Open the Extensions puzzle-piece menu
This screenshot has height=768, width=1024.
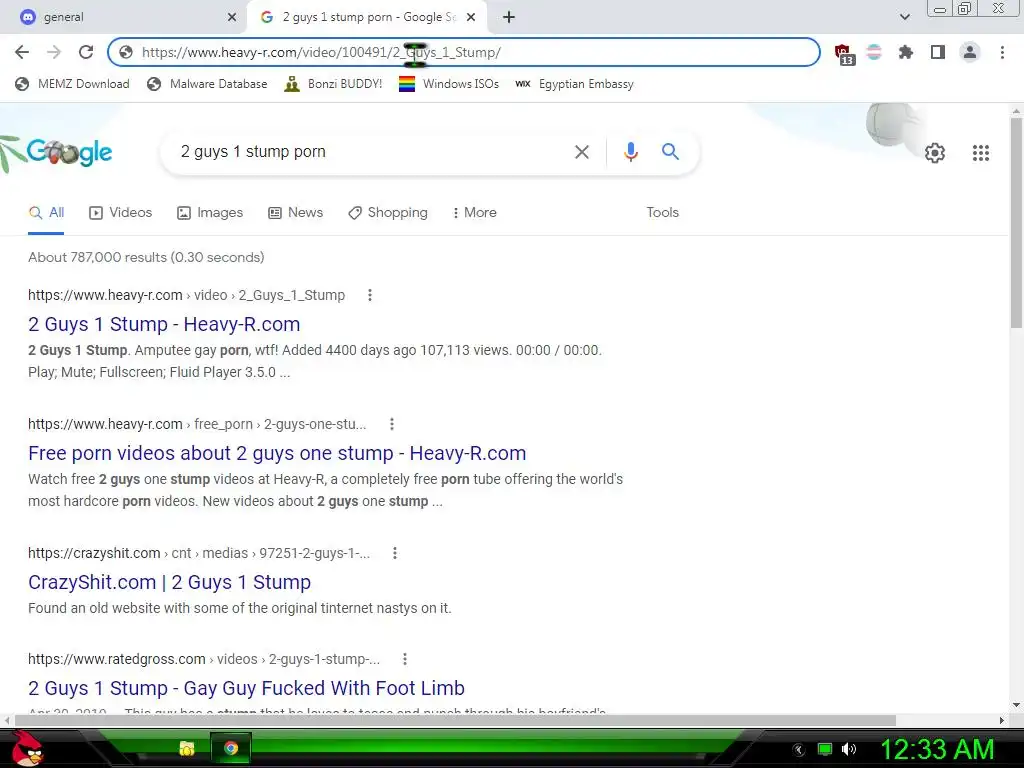(906, 52)
